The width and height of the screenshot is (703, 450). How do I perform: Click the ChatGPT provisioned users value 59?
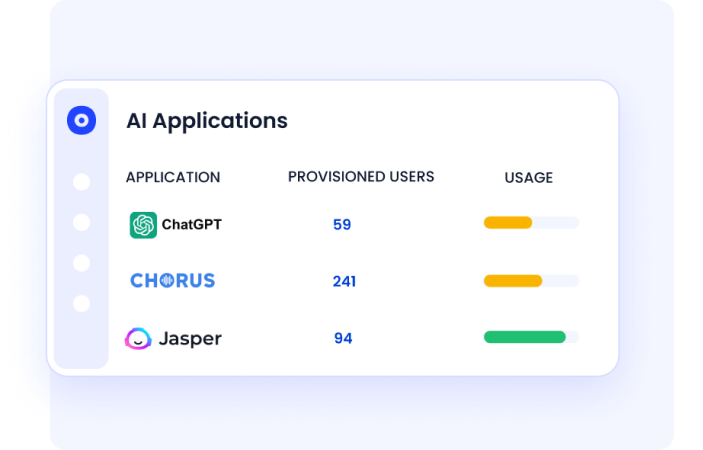click(342, 225)
